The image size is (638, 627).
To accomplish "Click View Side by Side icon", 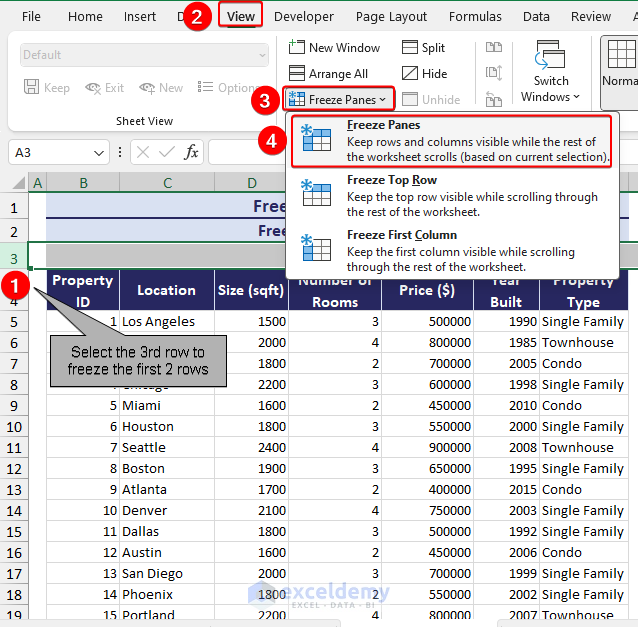I will pos(494,47).
